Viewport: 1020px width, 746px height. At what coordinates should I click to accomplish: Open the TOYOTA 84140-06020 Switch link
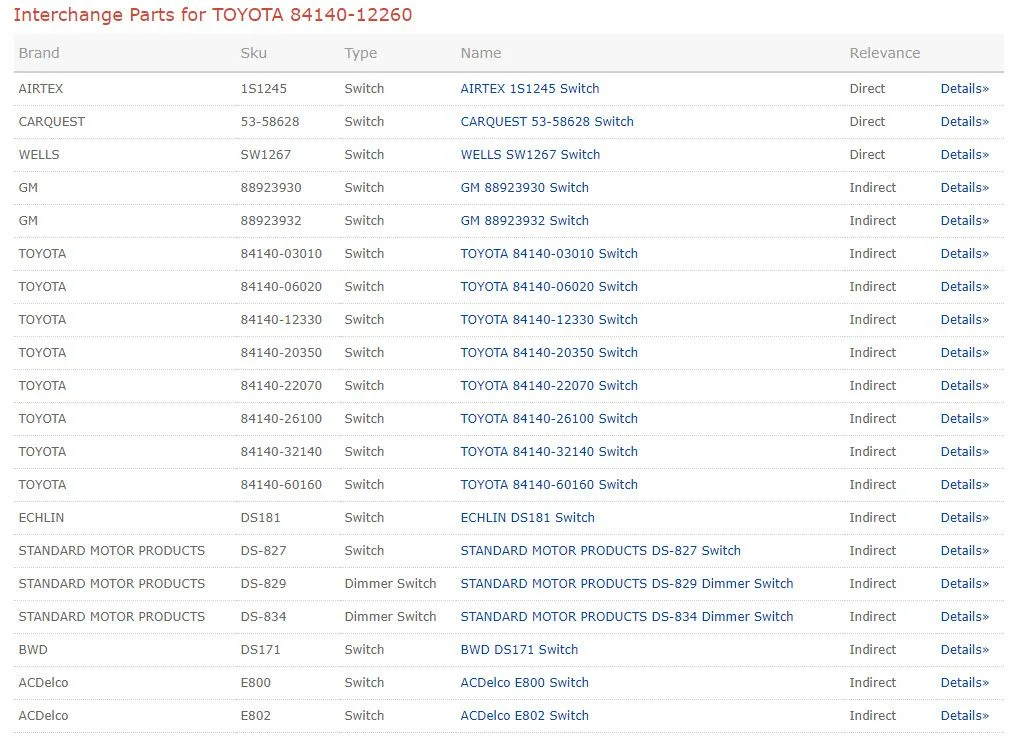coord(549,287)
